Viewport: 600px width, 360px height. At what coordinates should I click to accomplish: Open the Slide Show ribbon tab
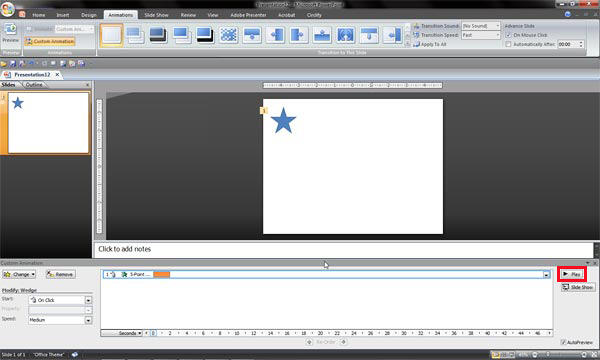point(157,15)
